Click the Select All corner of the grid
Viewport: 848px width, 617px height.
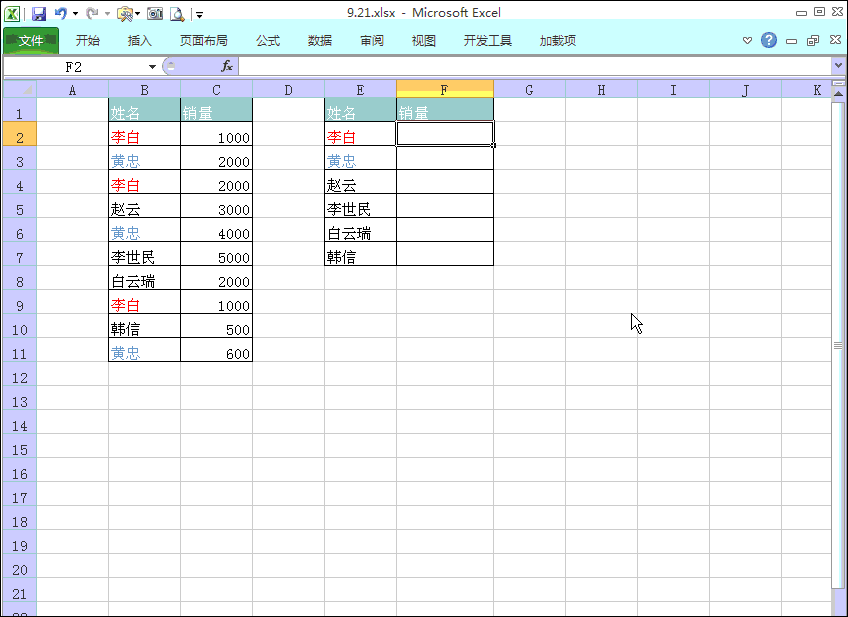point(20,89)
